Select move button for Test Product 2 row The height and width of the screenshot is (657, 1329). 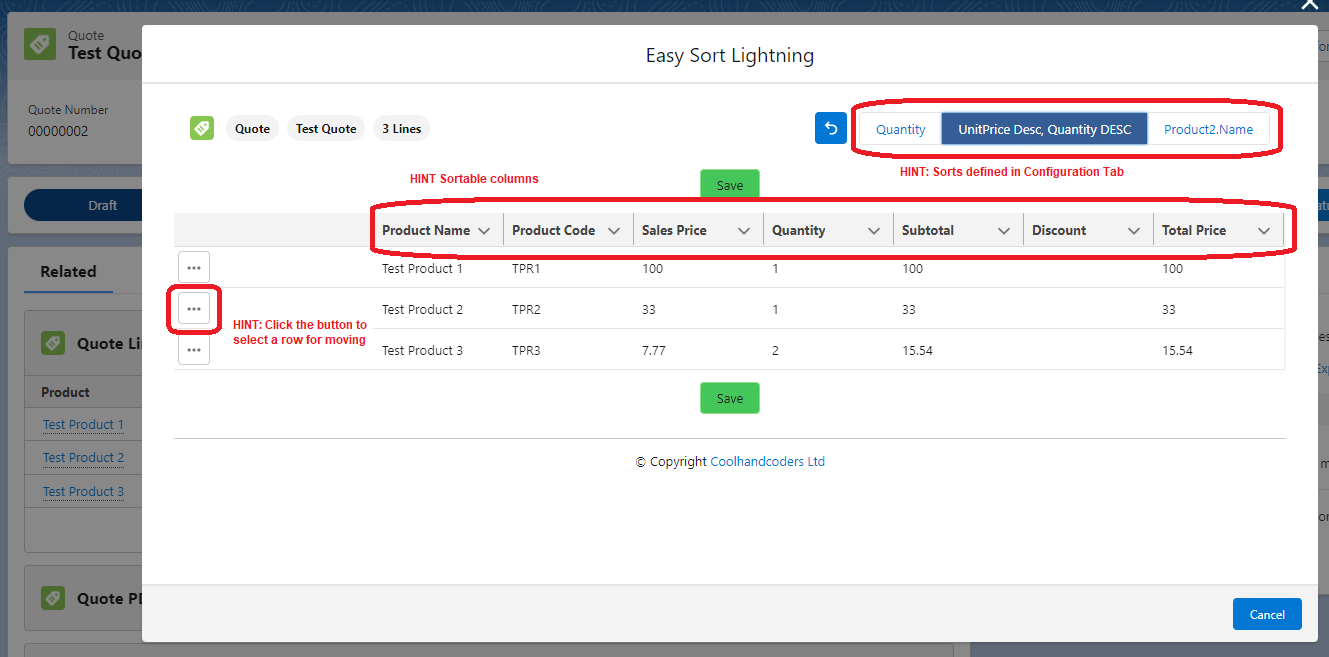[194, 309]
